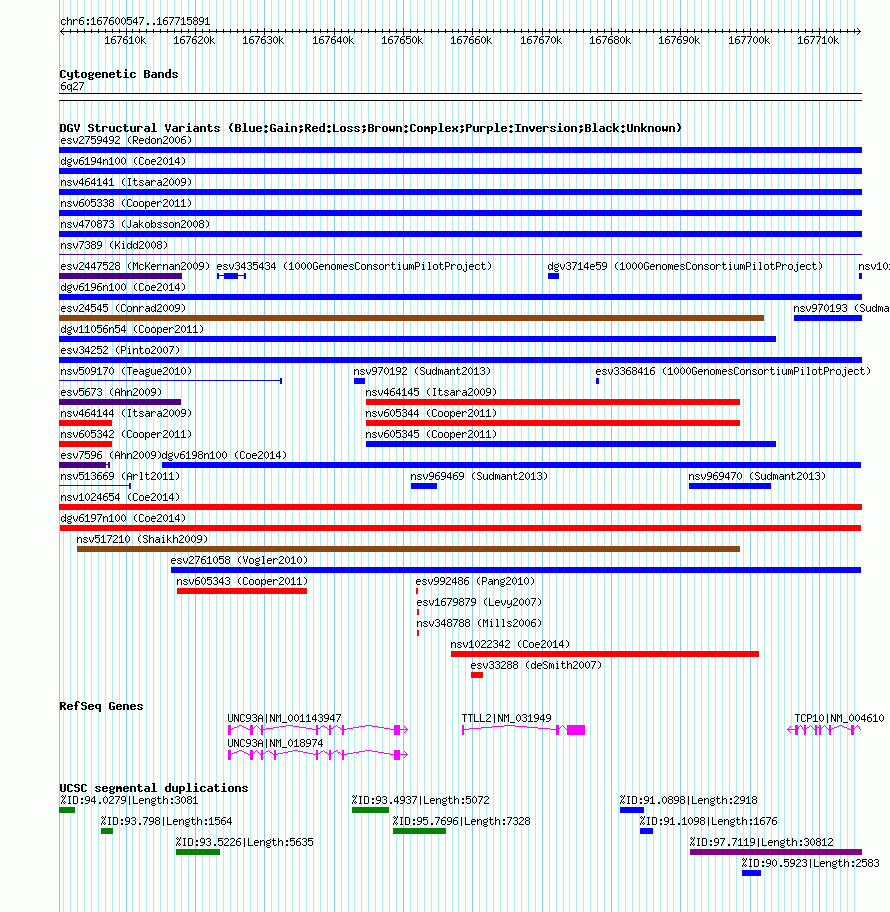Select the red nsv464145 (Itsara2009) loss bar

[x=553, y=402]
